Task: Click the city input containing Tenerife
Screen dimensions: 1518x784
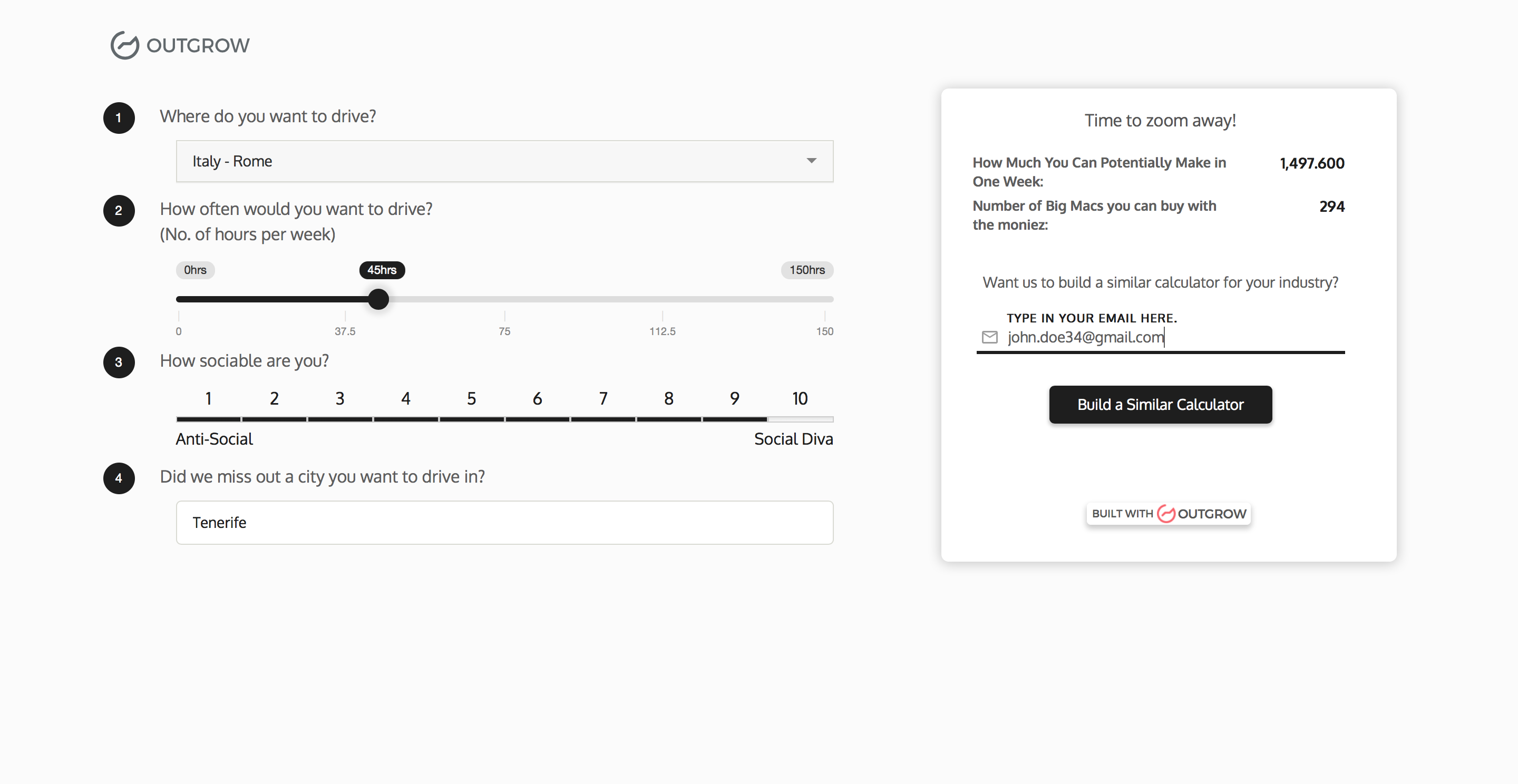Action: [504, 523]
